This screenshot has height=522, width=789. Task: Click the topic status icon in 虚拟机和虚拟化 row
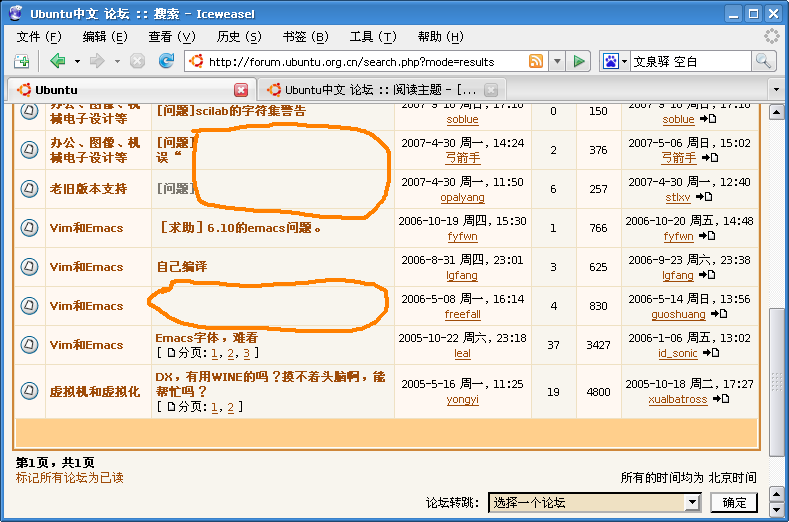click(29, 391)
